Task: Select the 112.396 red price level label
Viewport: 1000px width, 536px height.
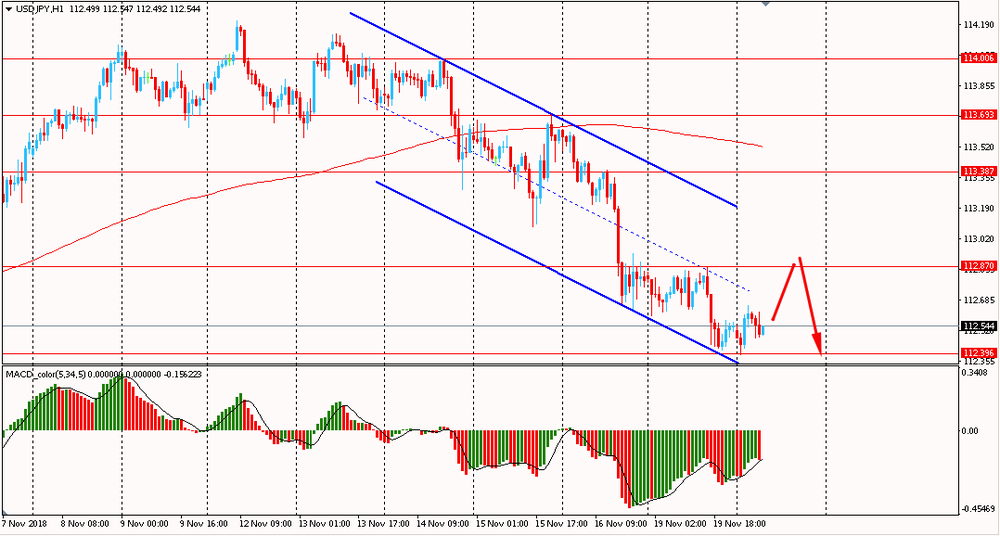Action: click(979, 353)
